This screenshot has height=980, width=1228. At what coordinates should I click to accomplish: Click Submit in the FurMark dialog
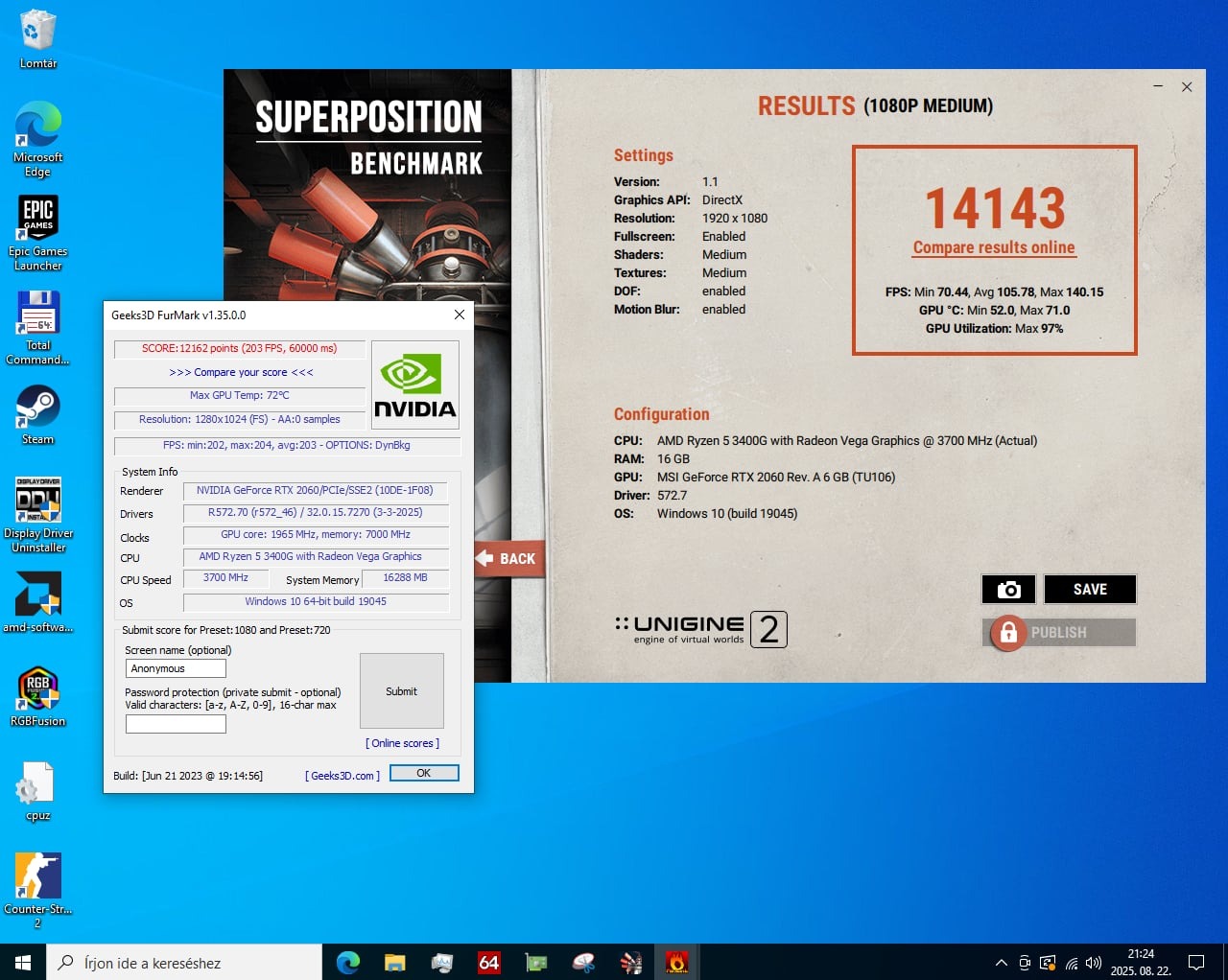coord(401,691)
